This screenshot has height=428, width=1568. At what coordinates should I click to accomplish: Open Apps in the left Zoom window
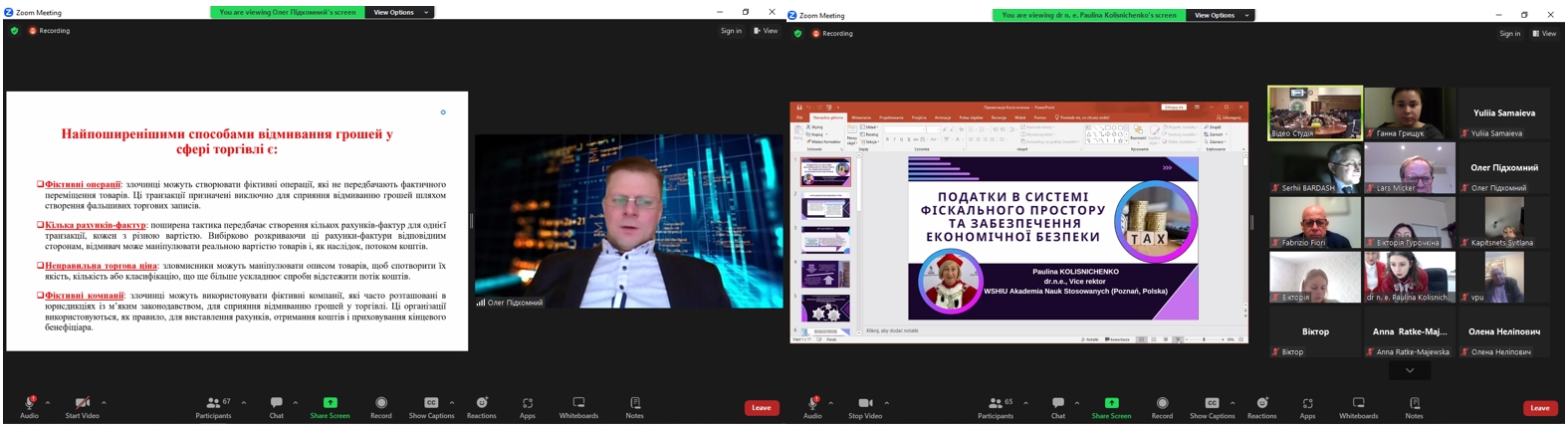tap(528, 407)
